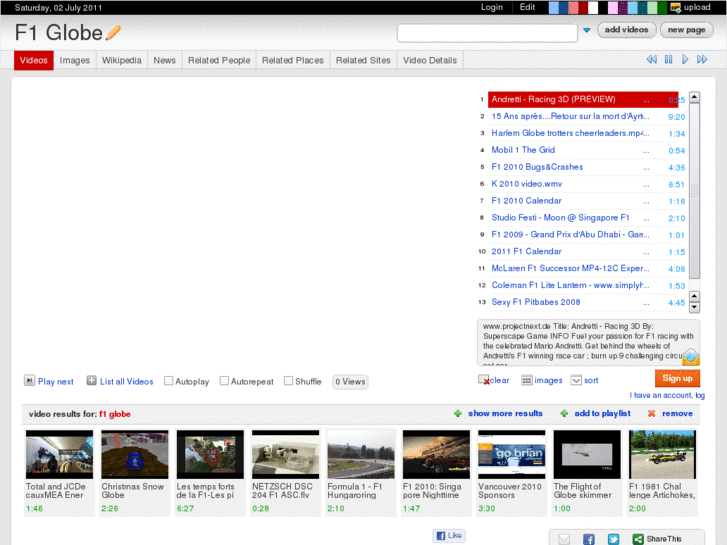Screen dimensions: 727x545
Task: Click the List all Videos plus icon
Action: pos(91,380)
